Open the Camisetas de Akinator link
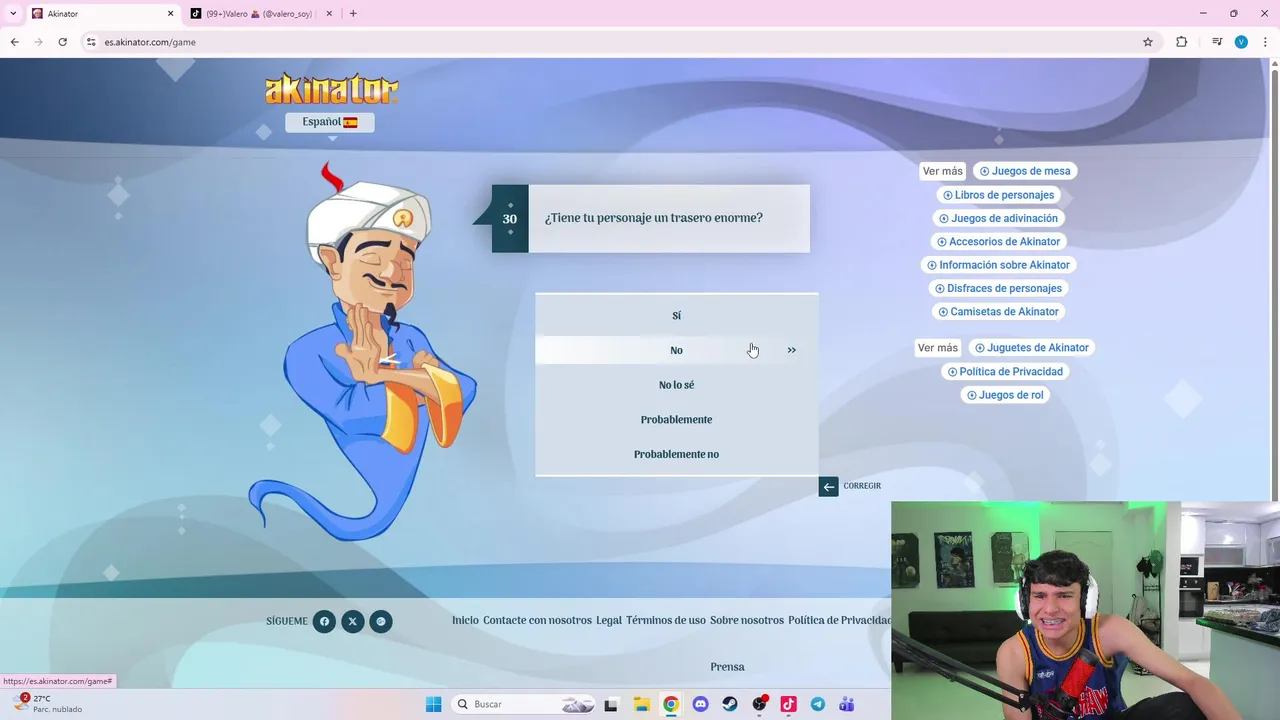The image size is (1280, 720). coord(998,312)
